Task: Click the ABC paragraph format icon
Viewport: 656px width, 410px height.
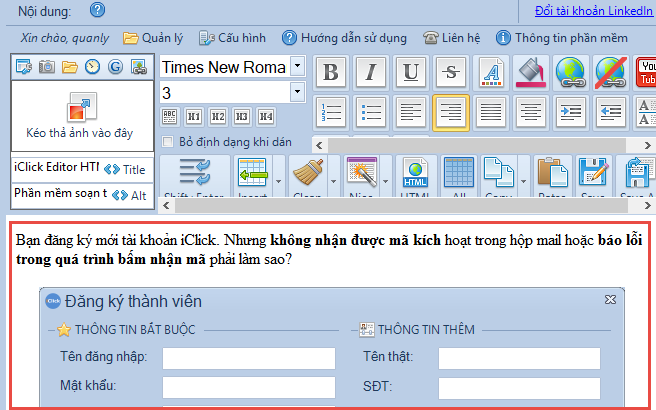Action: click(169, 116)
